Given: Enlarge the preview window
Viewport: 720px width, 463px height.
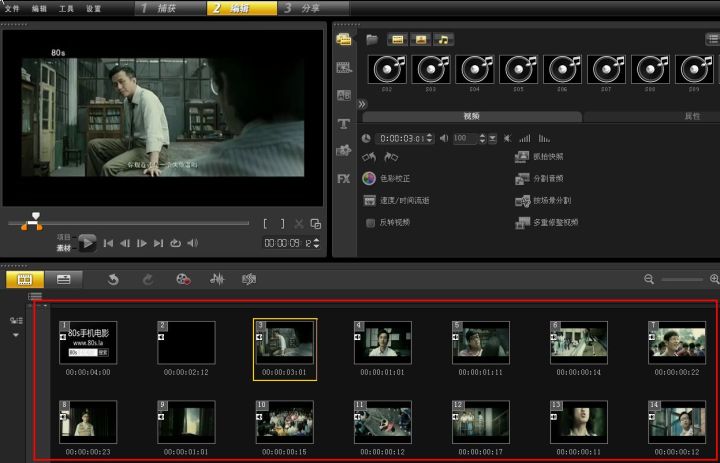Looking at the screenshot, I should click(x=315, y=224).
